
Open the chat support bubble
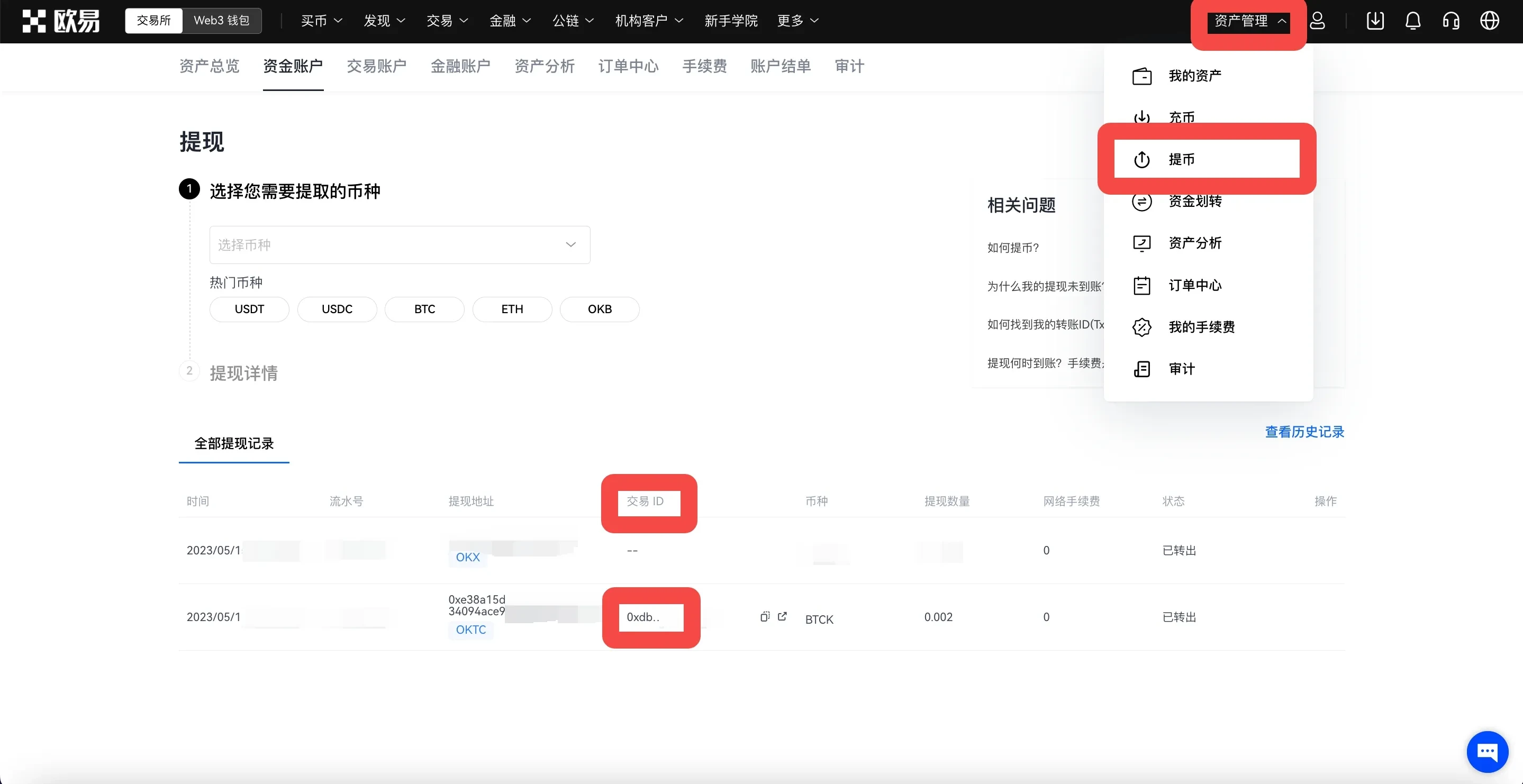(1487, 752)
